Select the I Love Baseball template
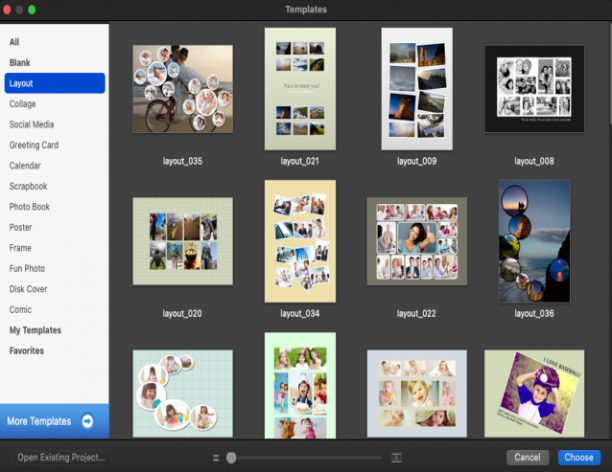 click(534, 394)
